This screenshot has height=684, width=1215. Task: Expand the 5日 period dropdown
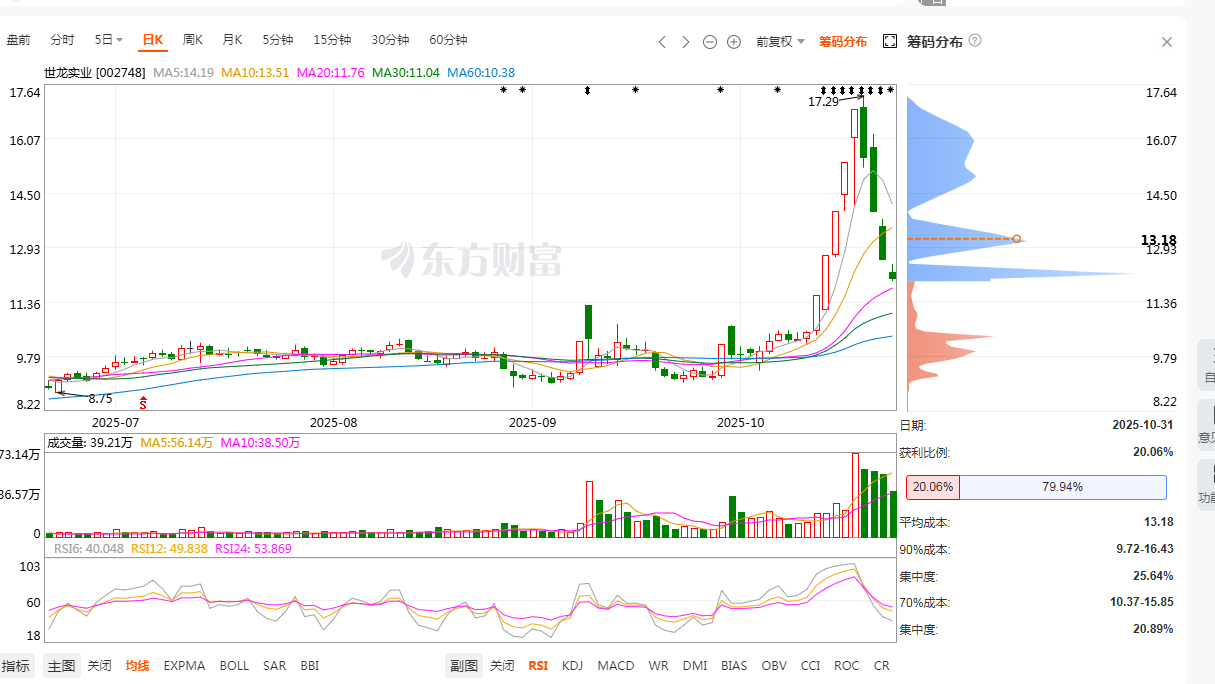click(109, 40)
